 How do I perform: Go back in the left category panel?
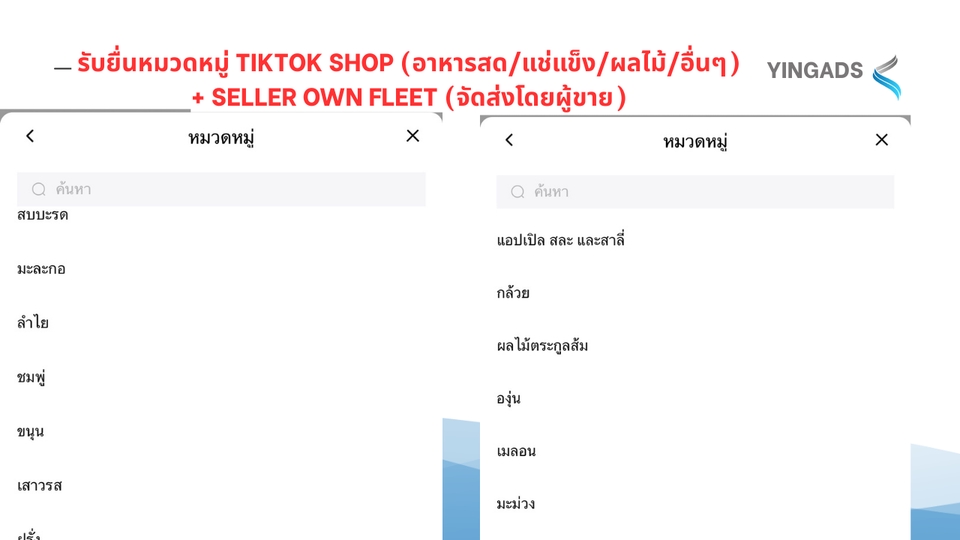click(30, 136)
